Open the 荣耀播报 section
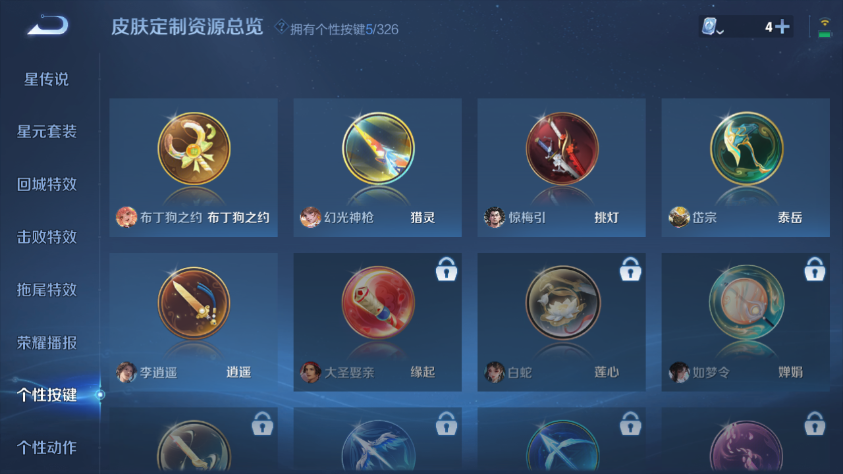Image resolution: width=843 pixels, height=474 pixels. click(x=47, y=343)
